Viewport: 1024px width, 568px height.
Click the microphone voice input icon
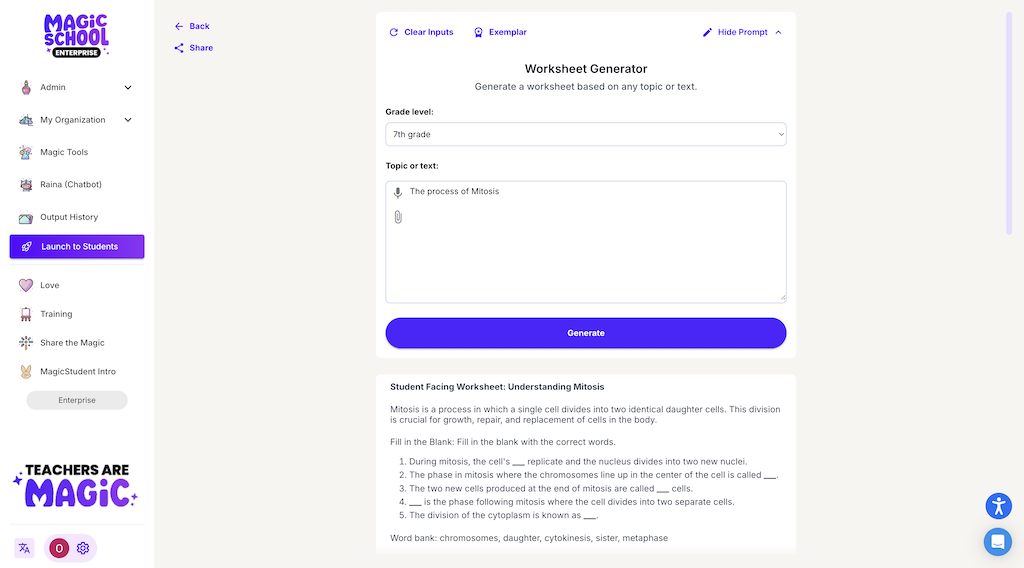point(398,192)
